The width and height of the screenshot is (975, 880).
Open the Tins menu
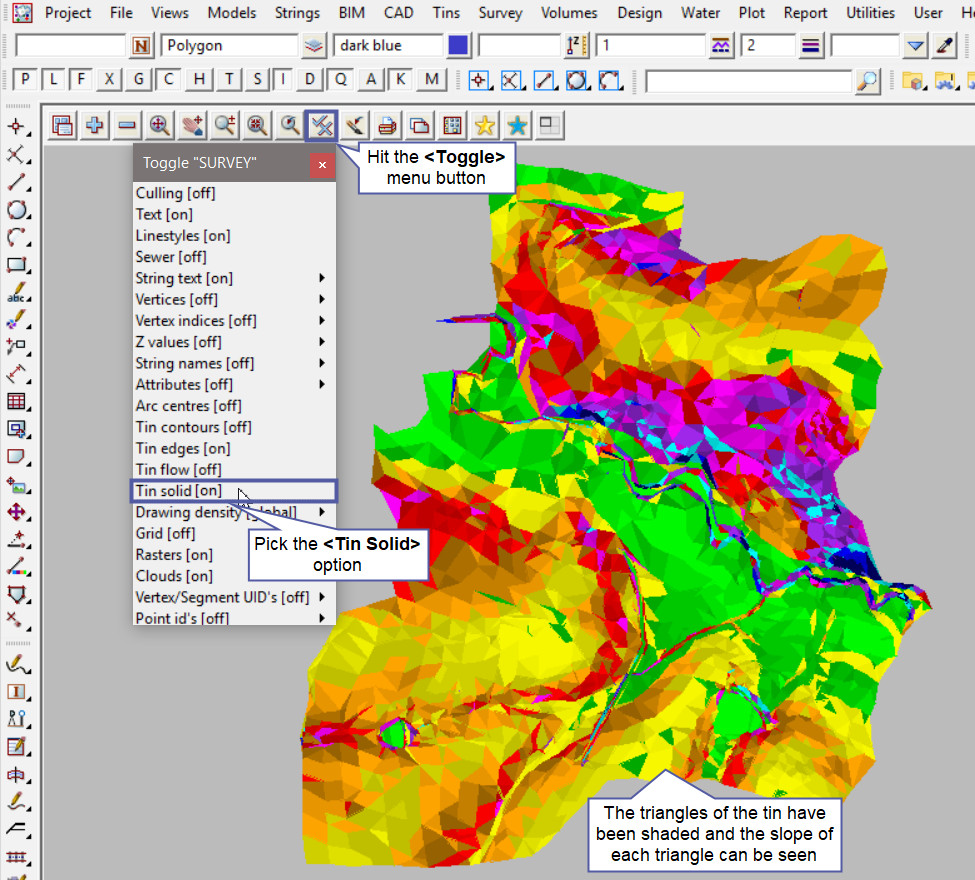[446, 13]
